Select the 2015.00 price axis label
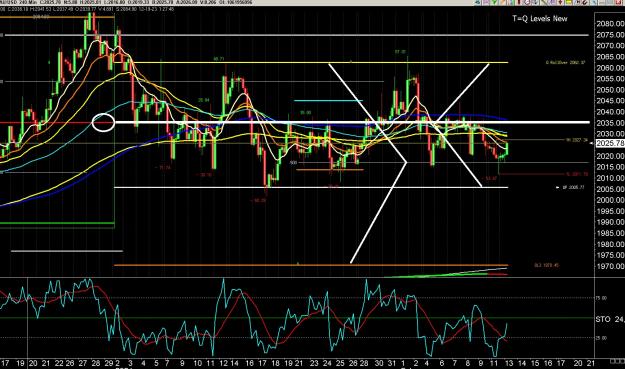 coord(610,167)
